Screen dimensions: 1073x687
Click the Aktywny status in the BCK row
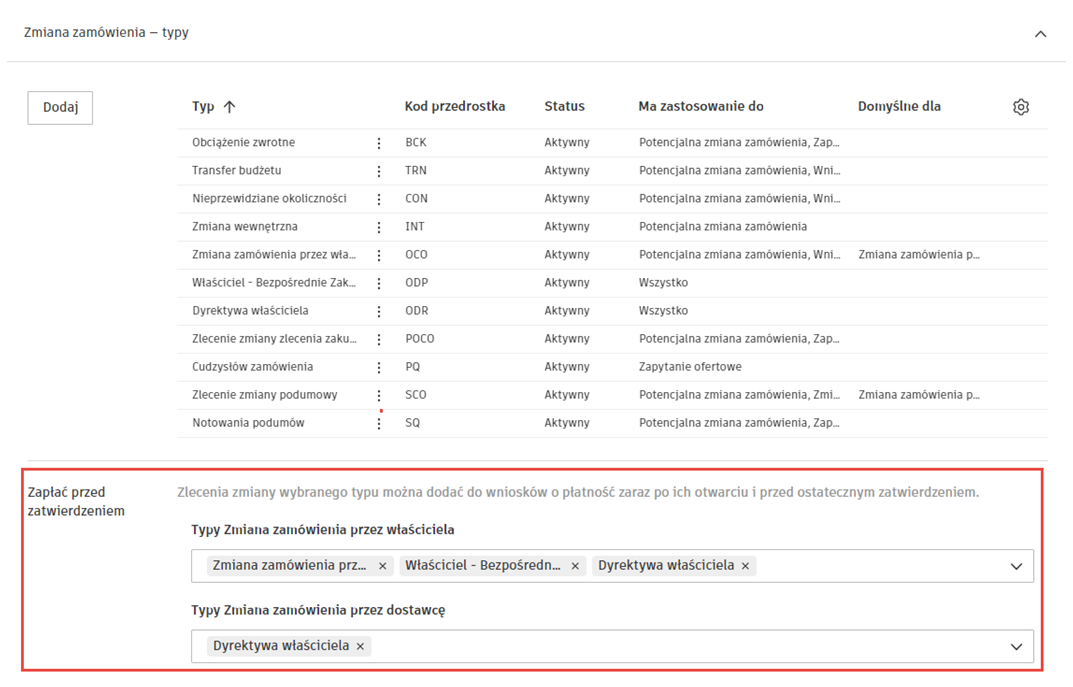[567, 142]
